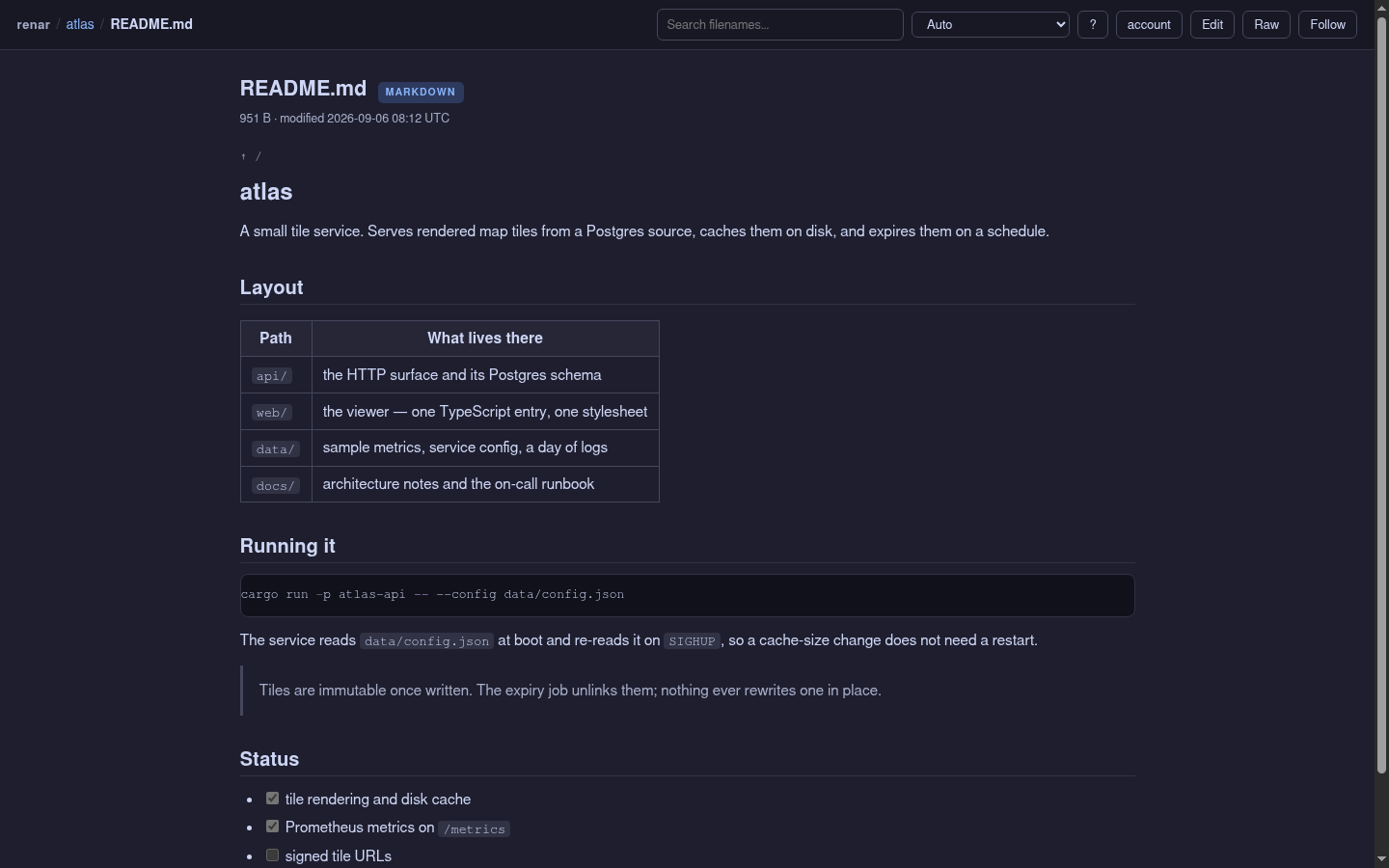Viewport: 1389px width, 868px height.
Task: Click the scrollbar down arrow
Action: pyautogui.click(x=1381, y=858)
